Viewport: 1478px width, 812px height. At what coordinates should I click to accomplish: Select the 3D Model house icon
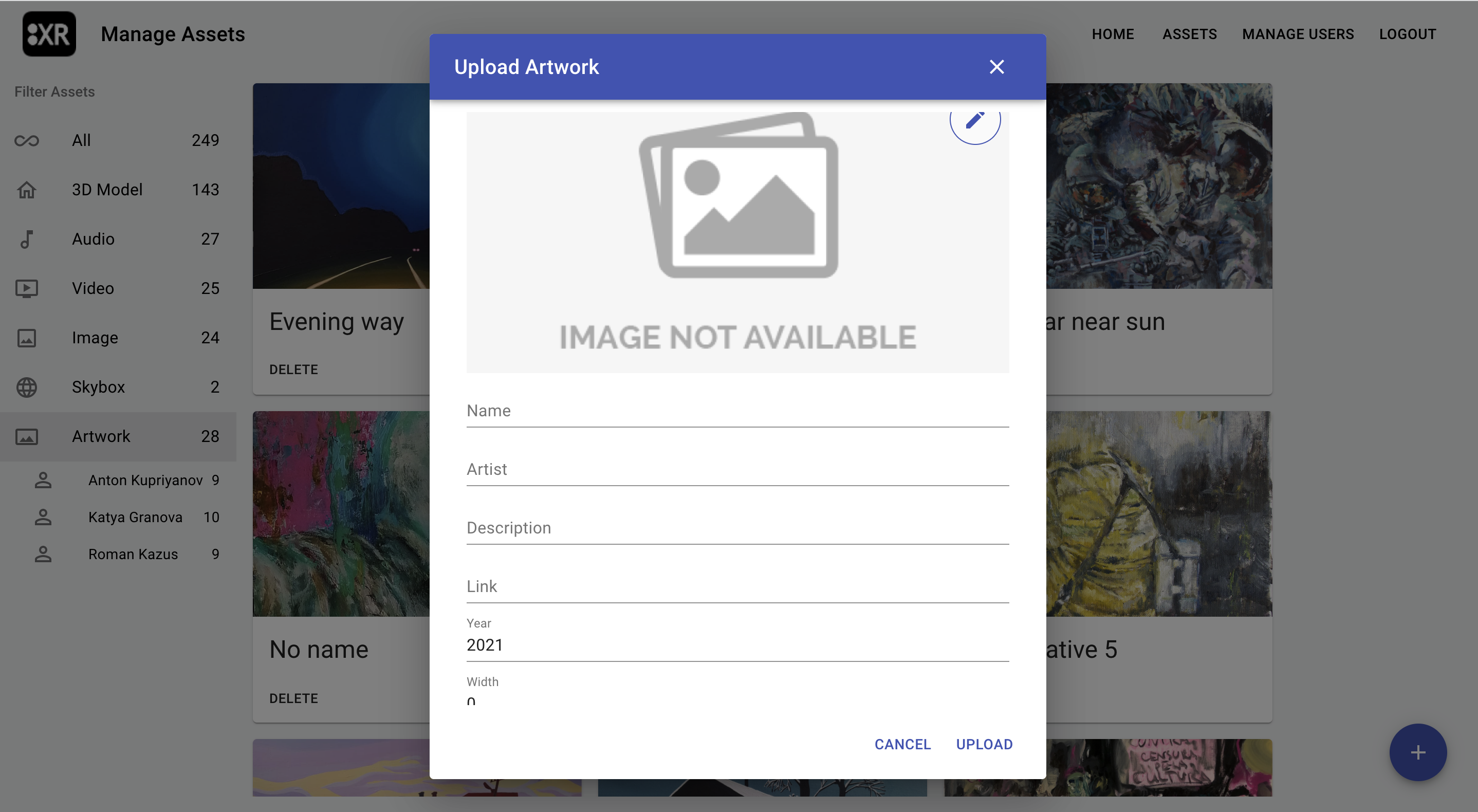click(26, 190)
